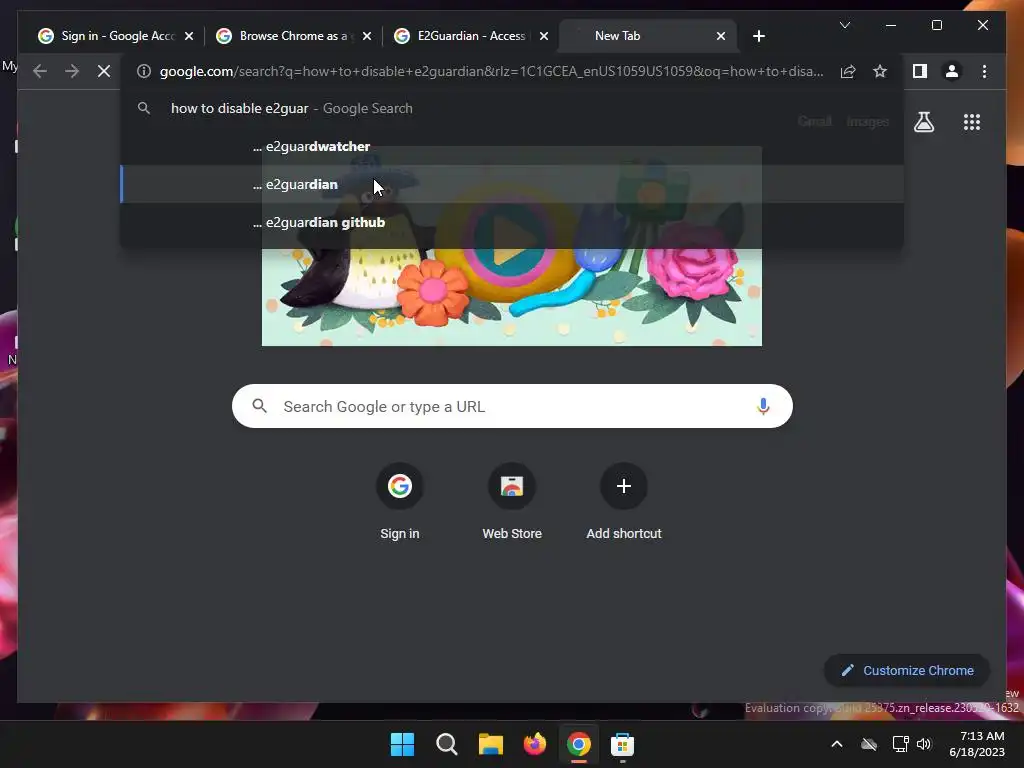Screen dimensions: 1024x768
Task: Choose the e2guardwatcher suggestion
Action: pyautogui.click(x=512, y=146)
